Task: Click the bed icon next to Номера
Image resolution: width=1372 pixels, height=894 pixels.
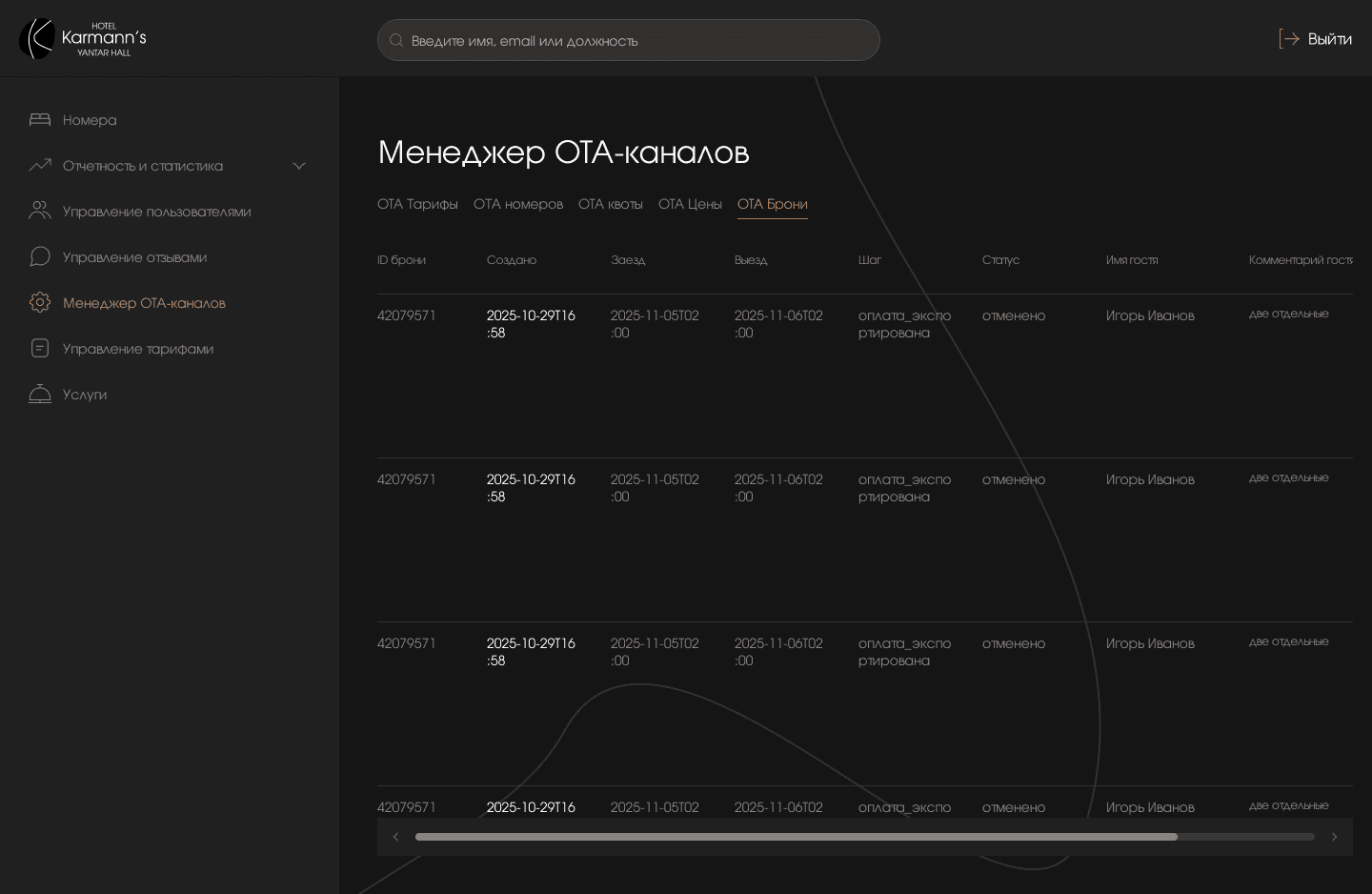Action: click(40, 120)
